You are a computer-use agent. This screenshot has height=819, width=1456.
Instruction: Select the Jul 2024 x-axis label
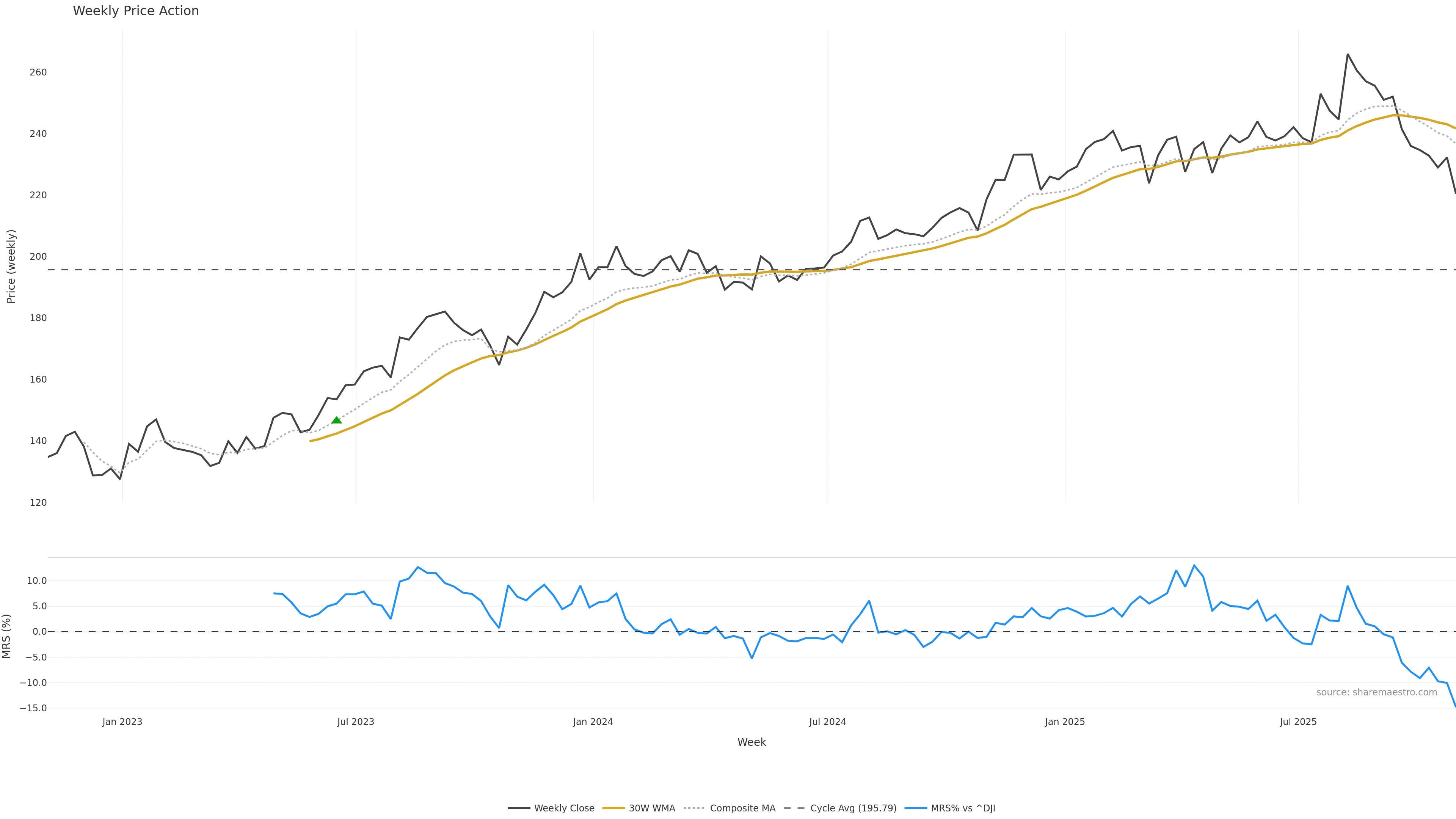pyautogui.click(x=827, y=722)
